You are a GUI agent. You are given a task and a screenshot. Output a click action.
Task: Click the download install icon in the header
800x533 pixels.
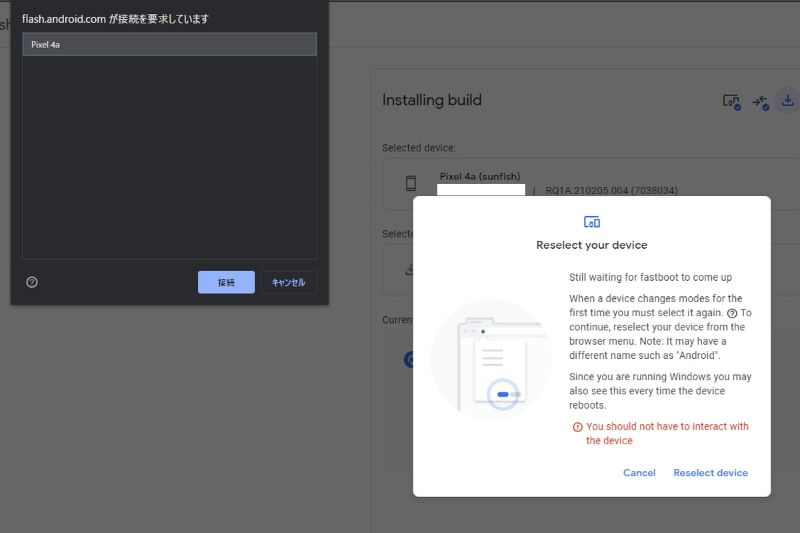(787, 100)
